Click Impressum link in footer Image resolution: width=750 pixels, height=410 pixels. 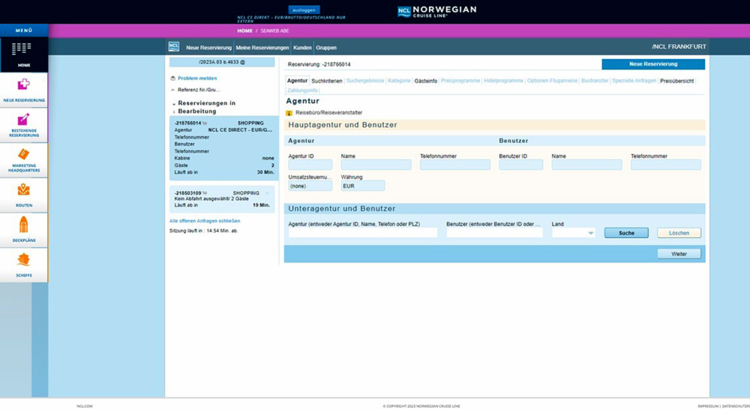(708, 406)
